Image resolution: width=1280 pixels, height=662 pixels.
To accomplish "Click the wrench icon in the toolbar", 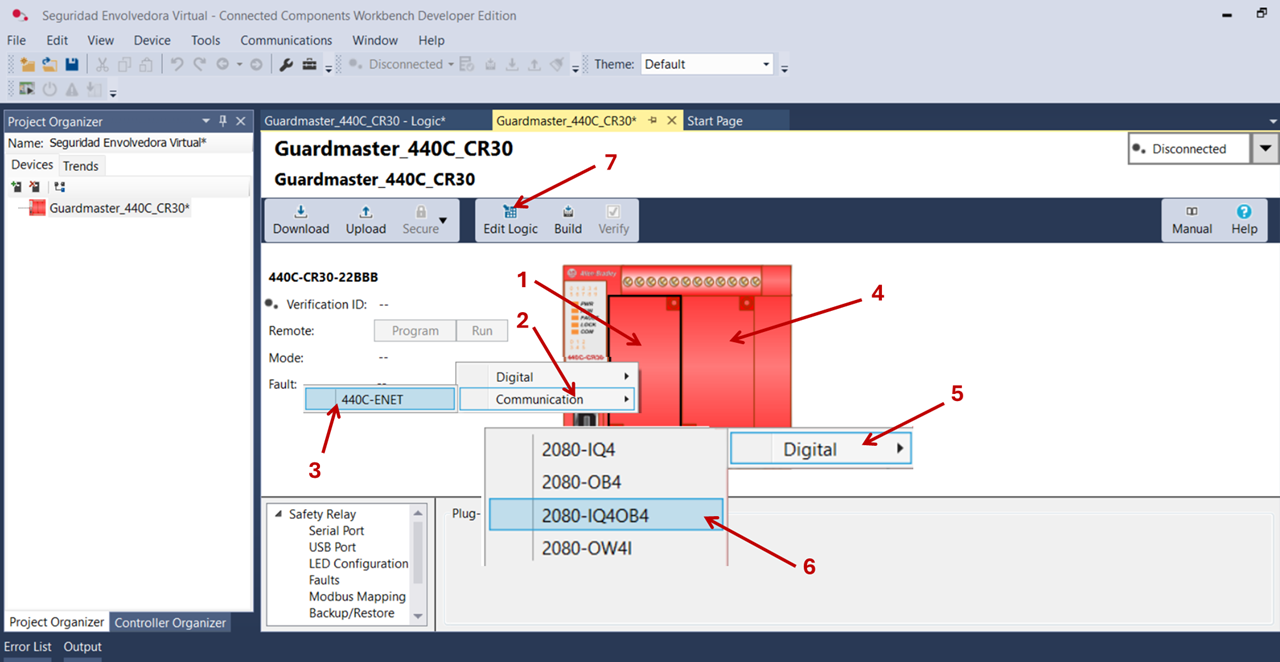I will coord(286,64).
